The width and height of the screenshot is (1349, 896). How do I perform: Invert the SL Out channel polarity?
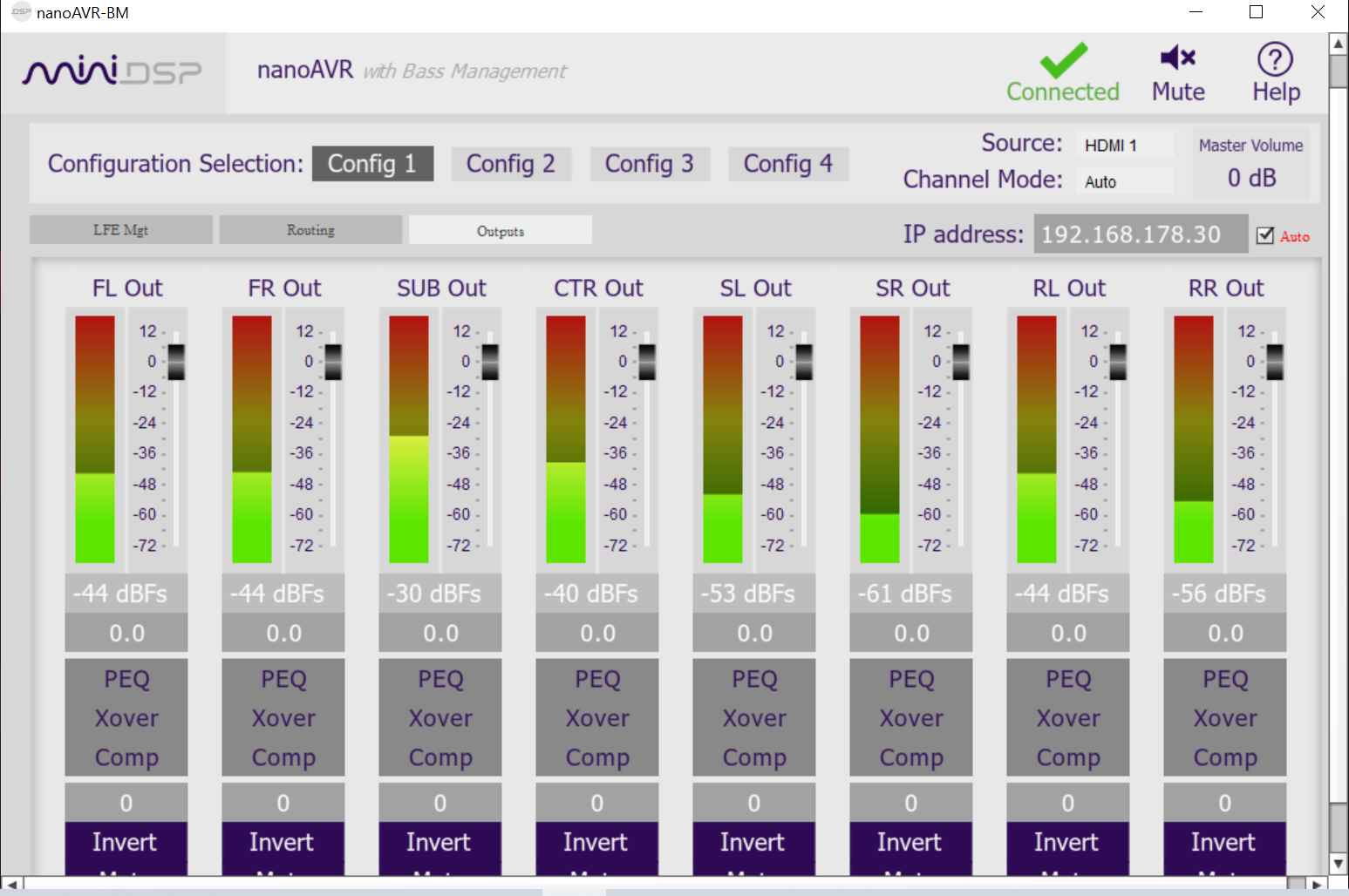(753, 842)
